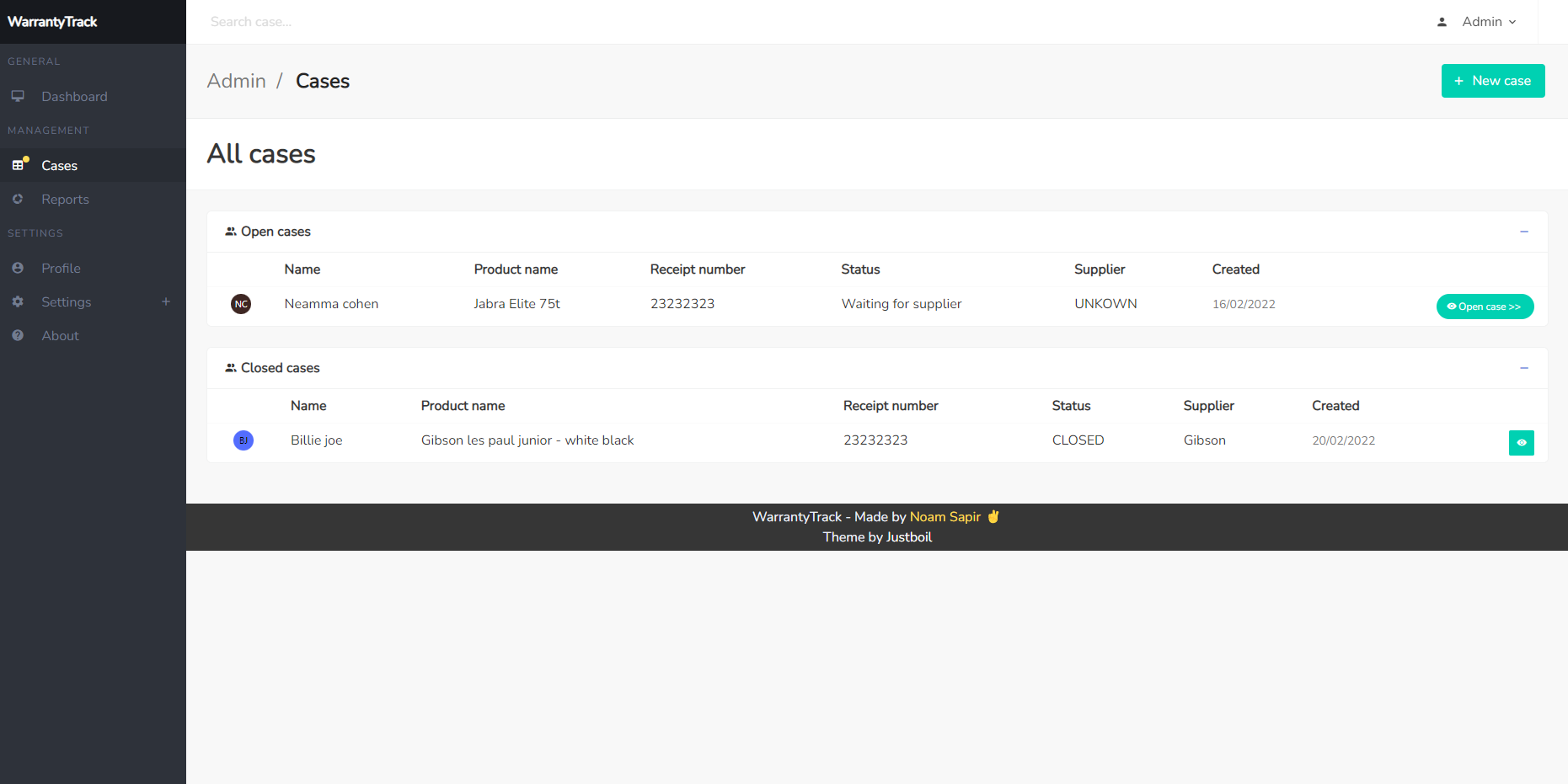Click the people icon beside Open cases
Image resolution: width=1568 pixels, height=784 pixels.
click(229, 231)
